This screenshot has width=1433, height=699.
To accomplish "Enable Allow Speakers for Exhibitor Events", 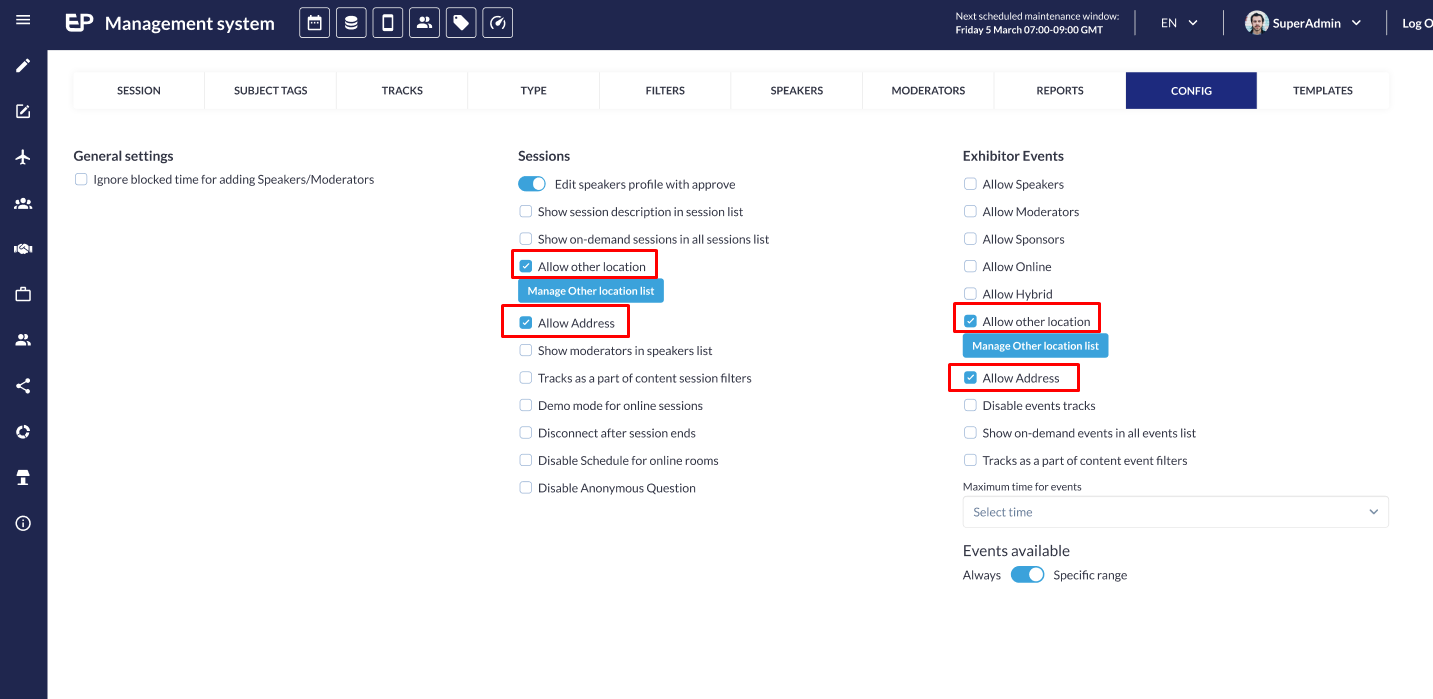I will (970, 184).
